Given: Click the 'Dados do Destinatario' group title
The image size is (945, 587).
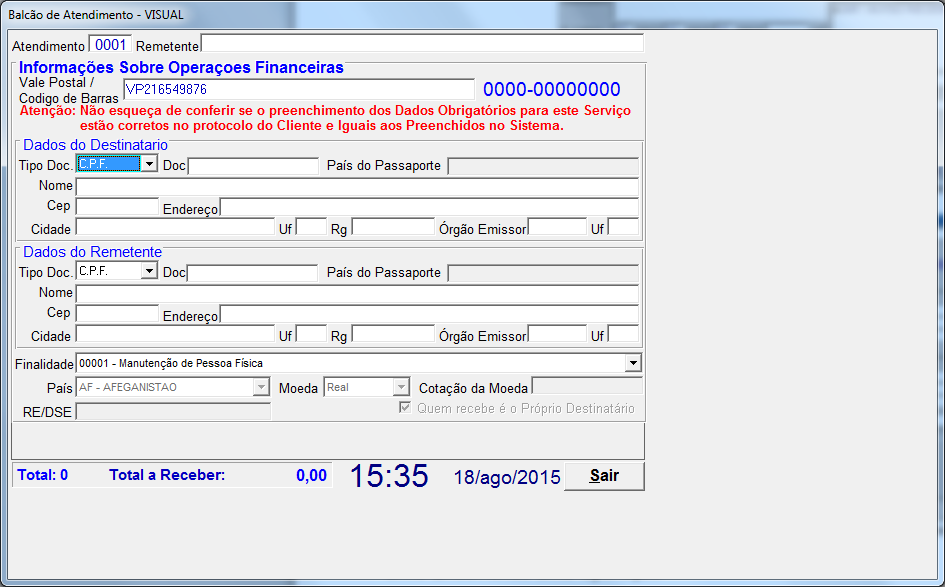Looking at the screenshot, I should point(95,145).
